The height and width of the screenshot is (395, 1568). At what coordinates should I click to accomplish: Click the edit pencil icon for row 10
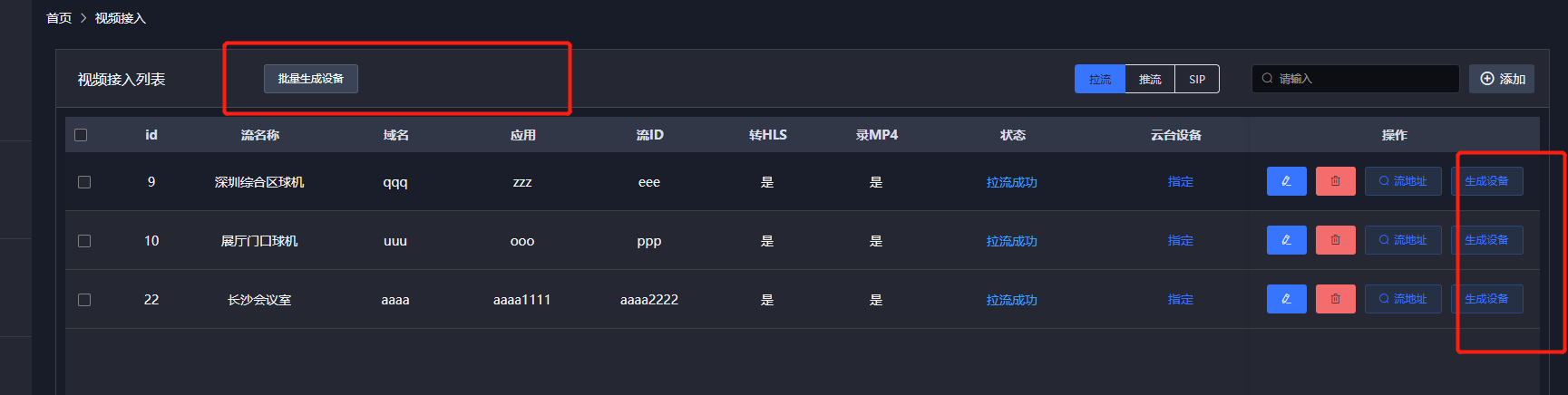[x=1286, y=240]
